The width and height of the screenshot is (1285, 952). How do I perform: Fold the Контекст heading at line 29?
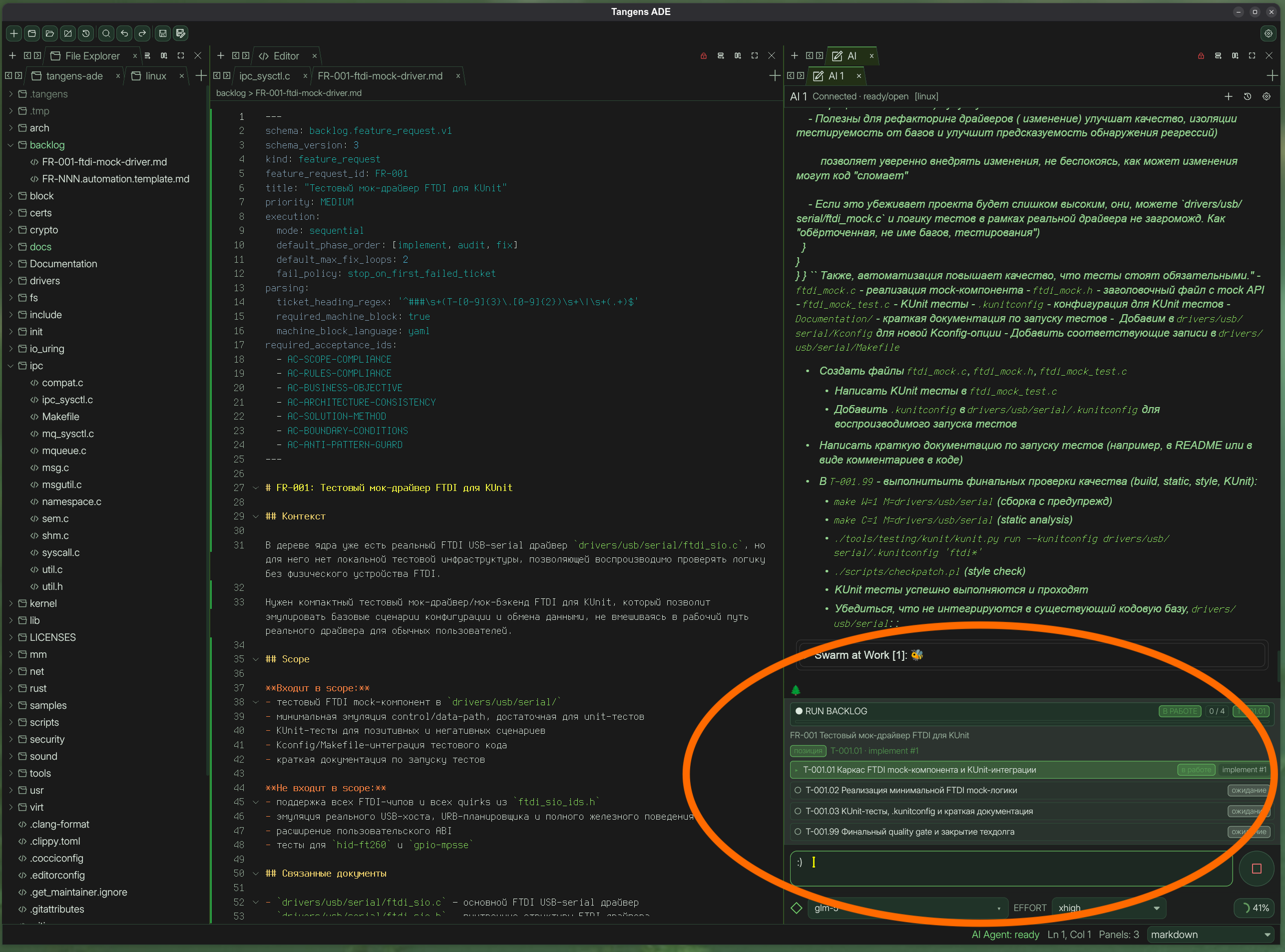point(255,516)
